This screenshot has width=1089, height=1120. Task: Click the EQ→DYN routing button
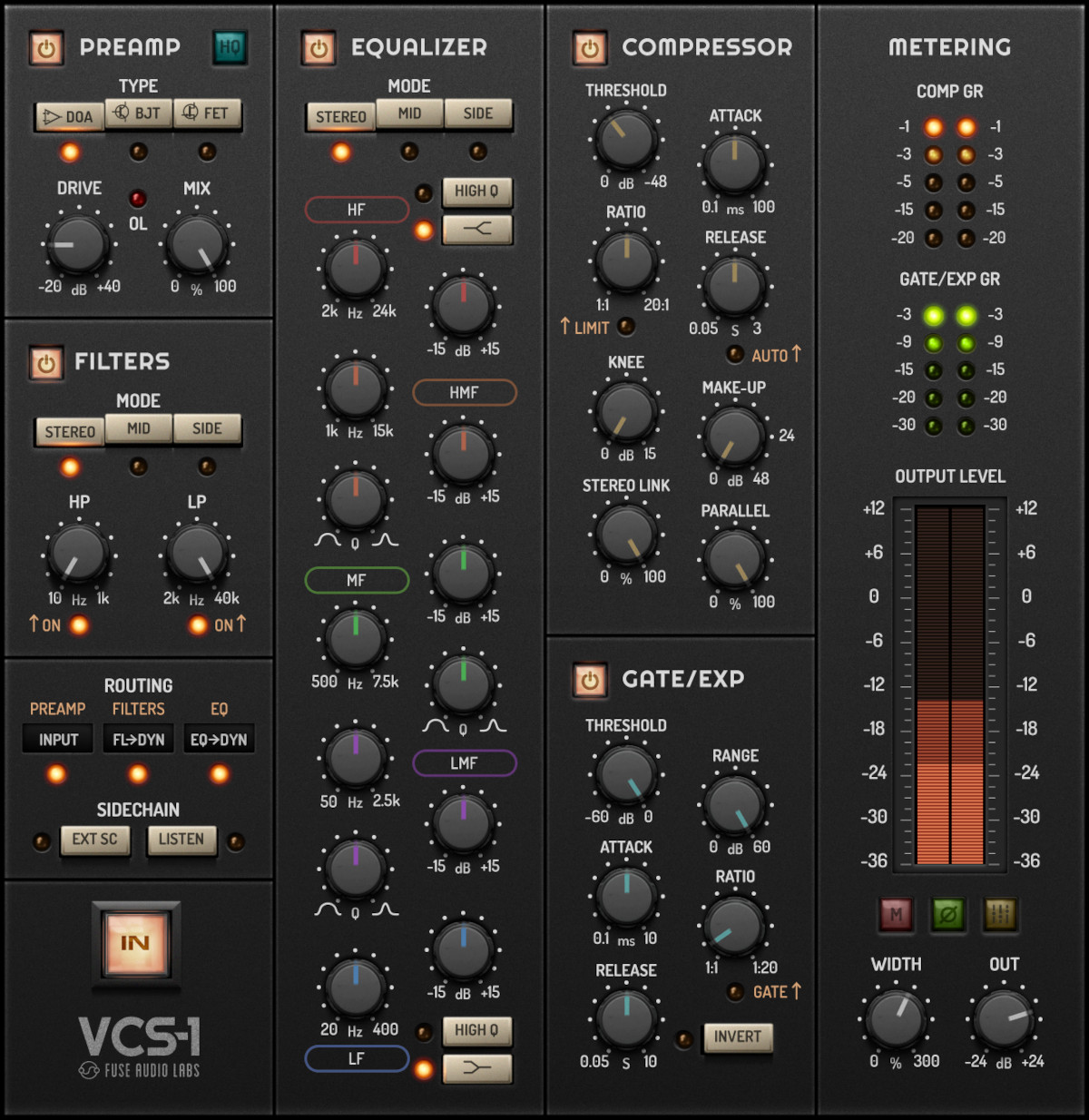[219, 740]
